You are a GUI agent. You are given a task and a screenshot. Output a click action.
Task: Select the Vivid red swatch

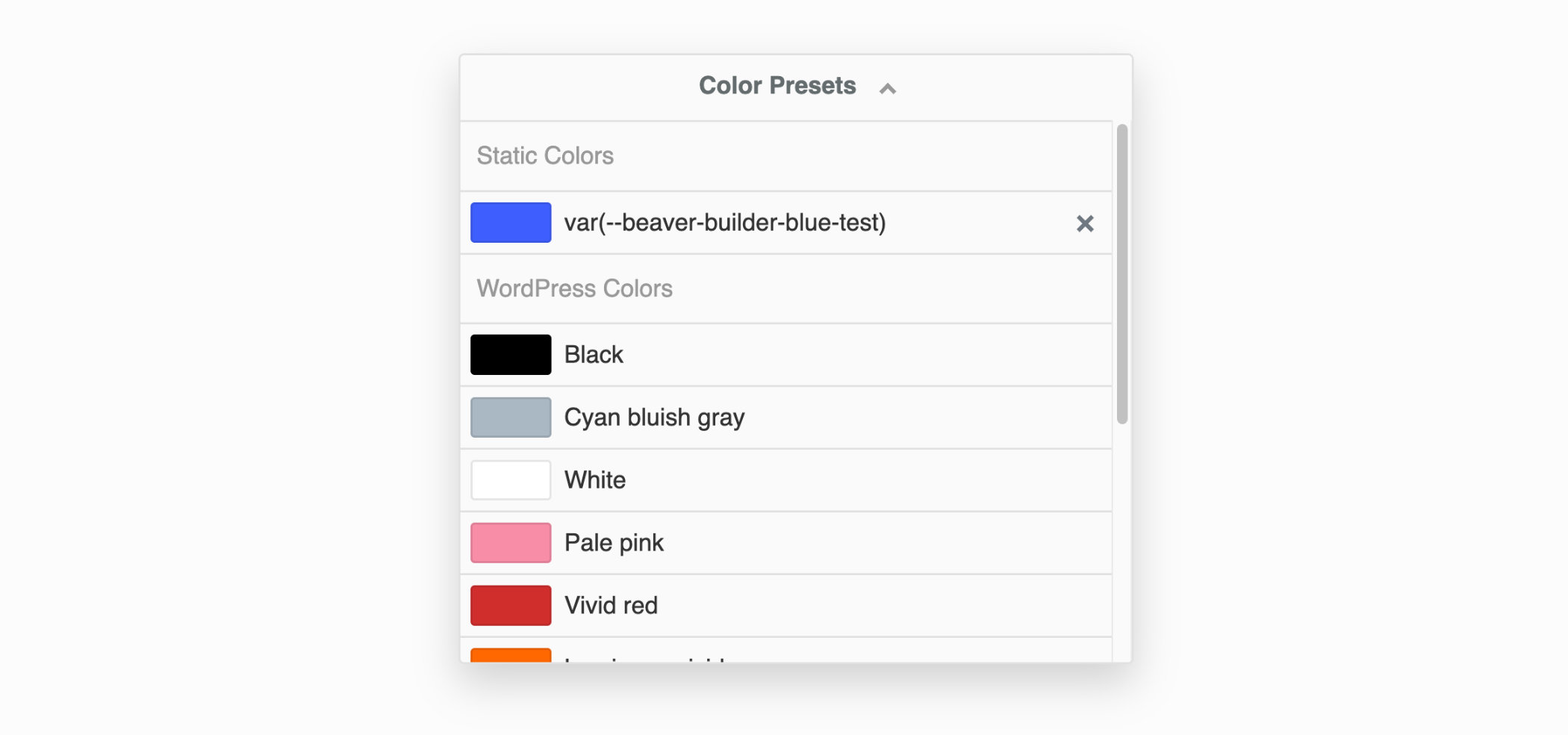pos(510,605)
